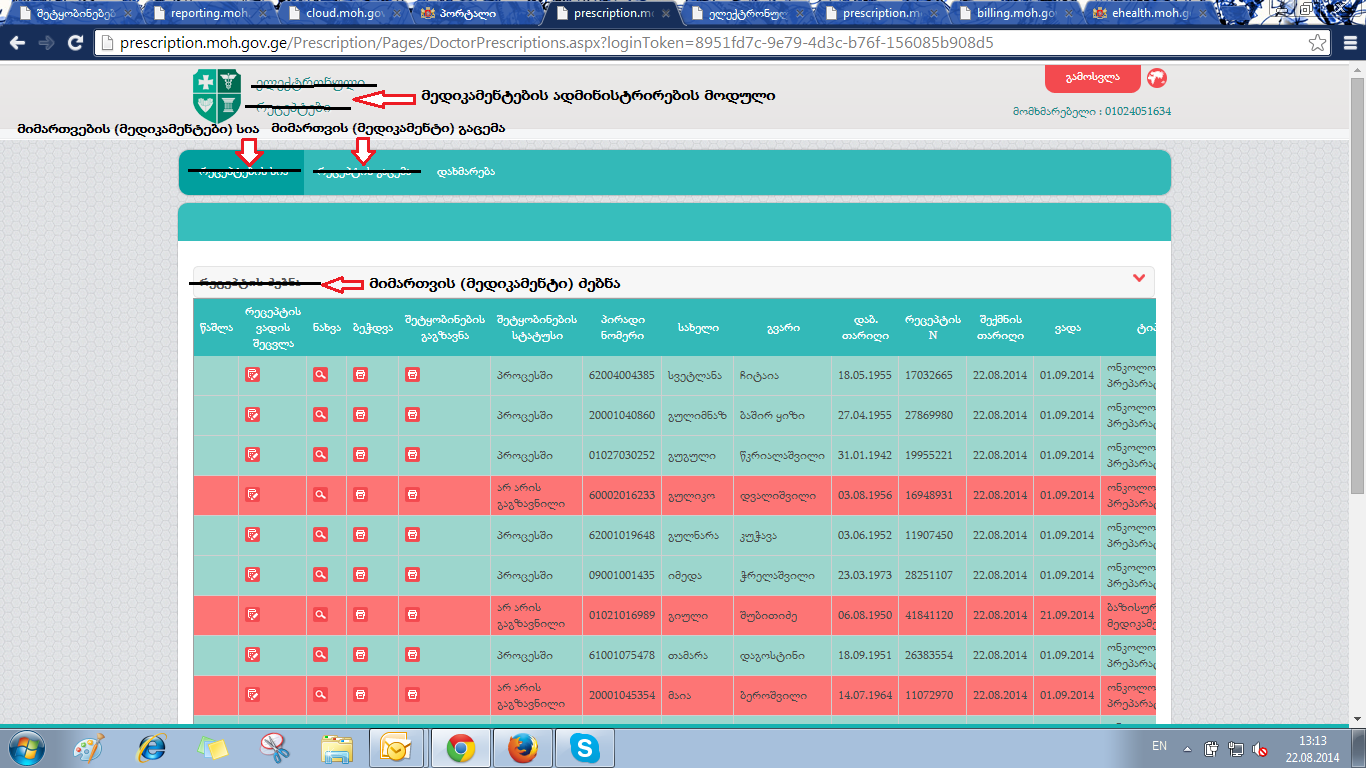The width and height of the screenshot is (1366, 768).
Task: Bookmark page with star icon
Action: [1318, 43]
